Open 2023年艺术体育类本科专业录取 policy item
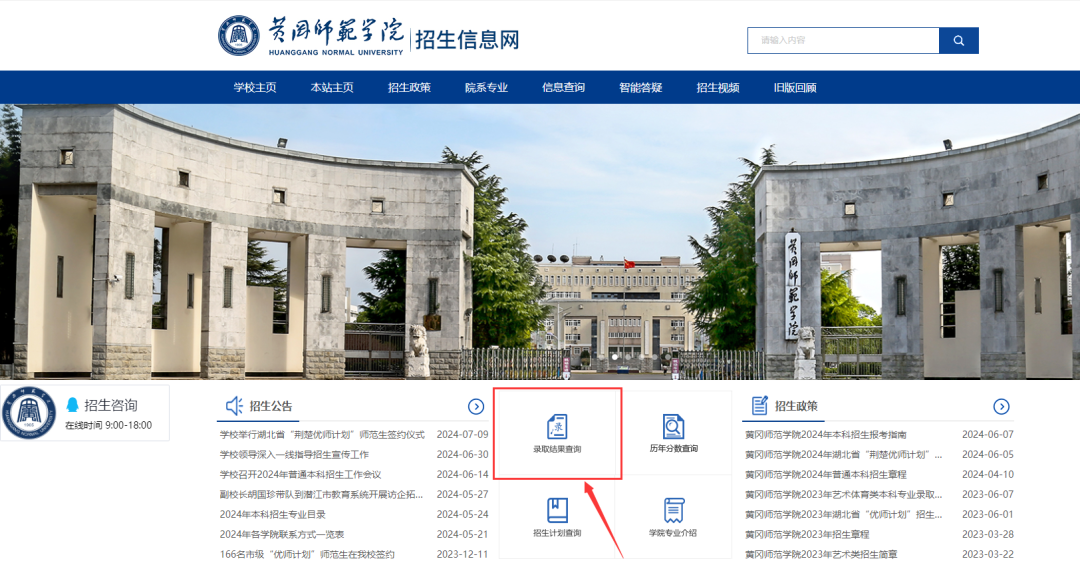This screenshot has height=575, width=1080. tap(844, 494)
